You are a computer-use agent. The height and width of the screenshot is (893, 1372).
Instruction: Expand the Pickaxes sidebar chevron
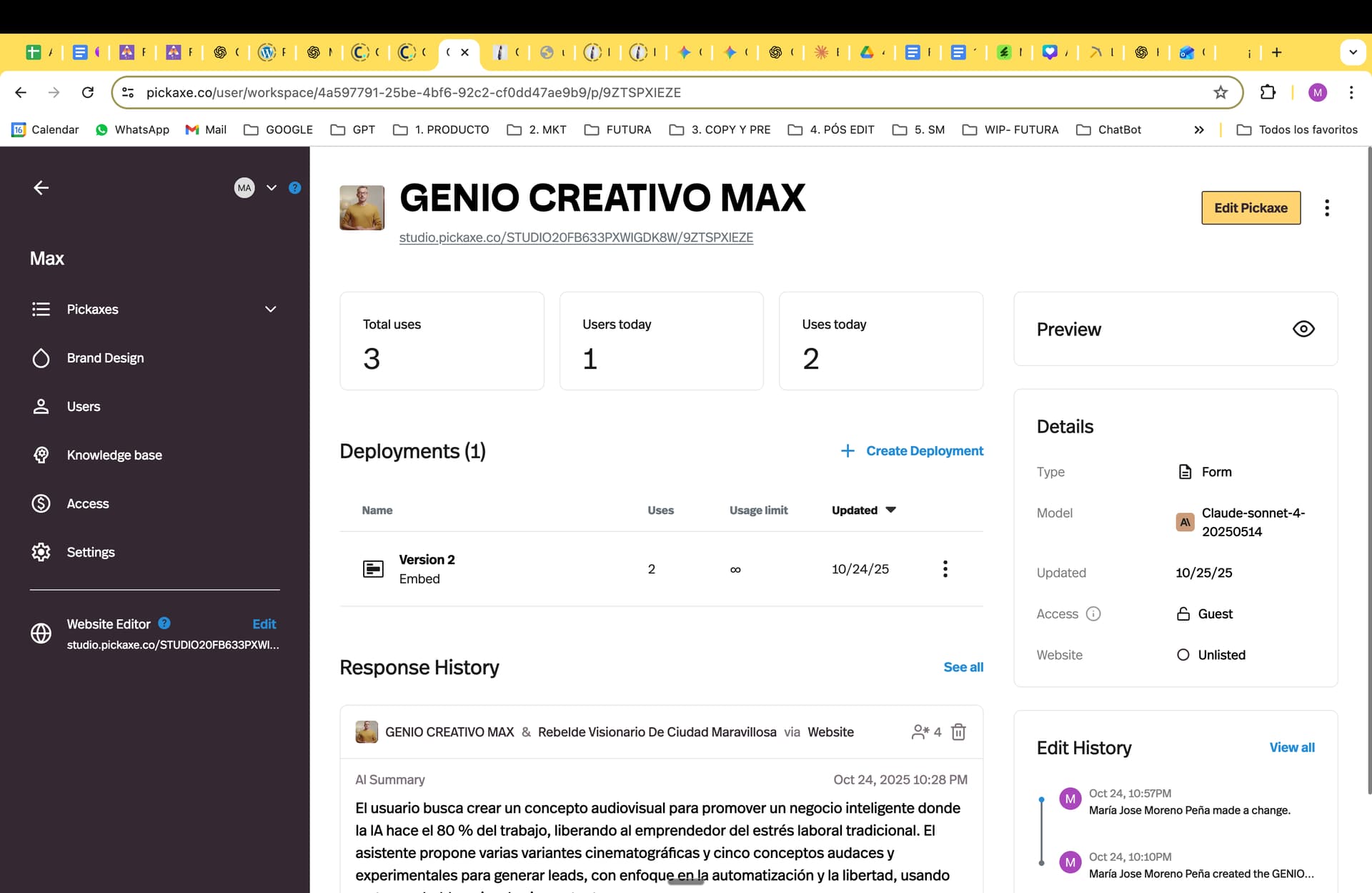point(270,309)
